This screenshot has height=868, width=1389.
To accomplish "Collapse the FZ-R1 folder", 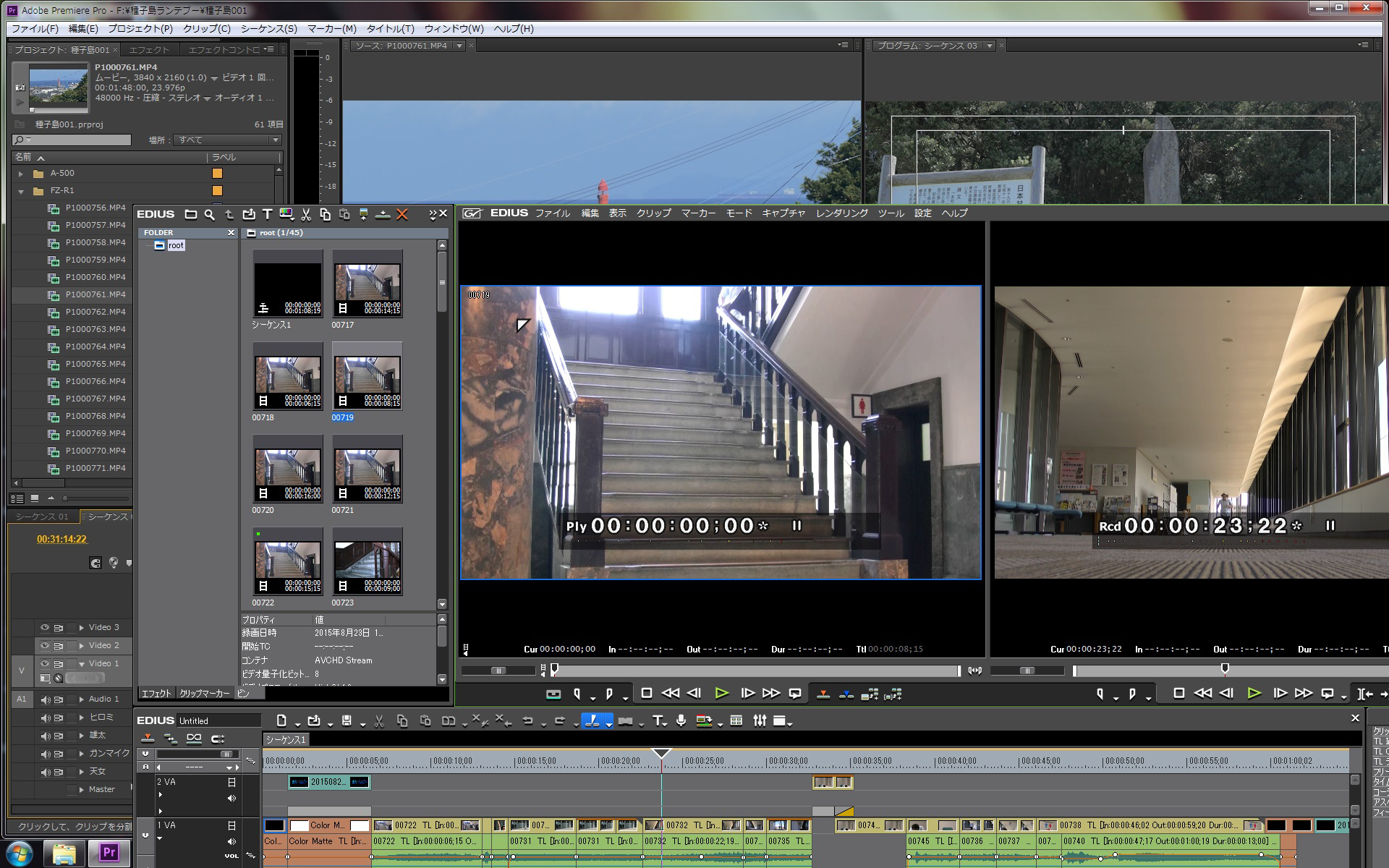I will (21, 191).
